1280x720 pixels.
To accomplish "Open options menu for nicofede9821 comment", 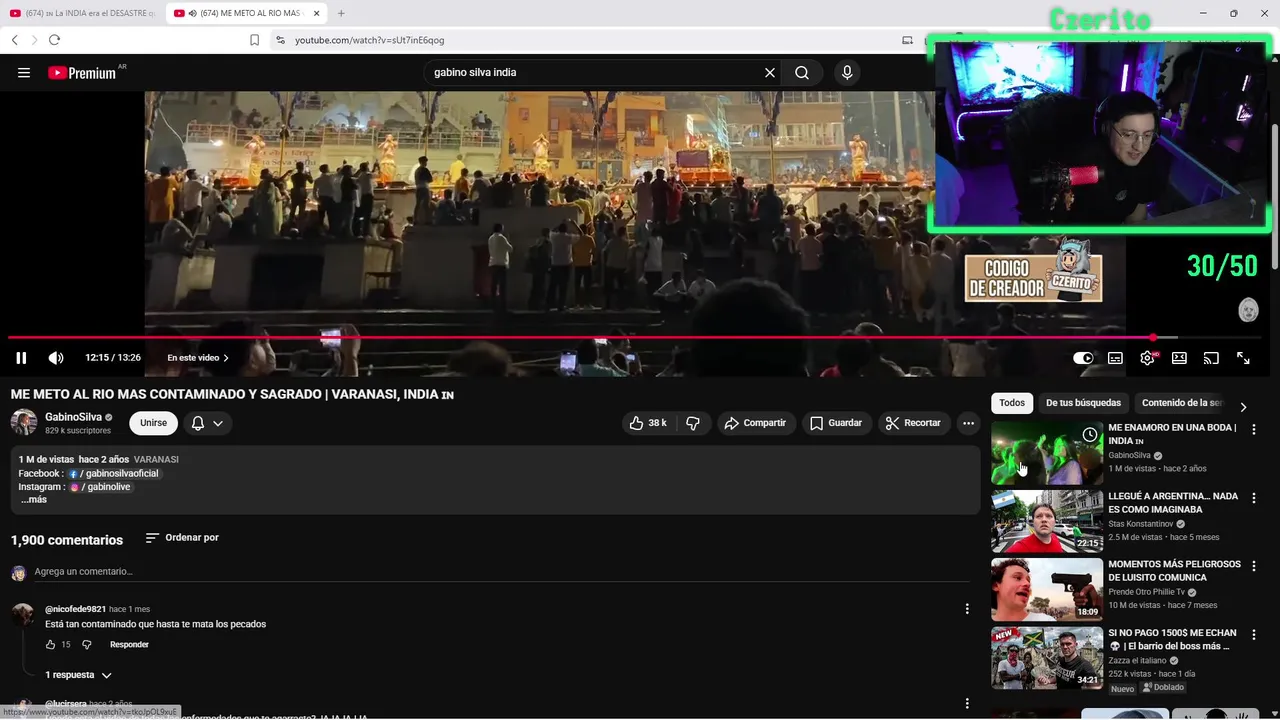I will tap(967, 609).
